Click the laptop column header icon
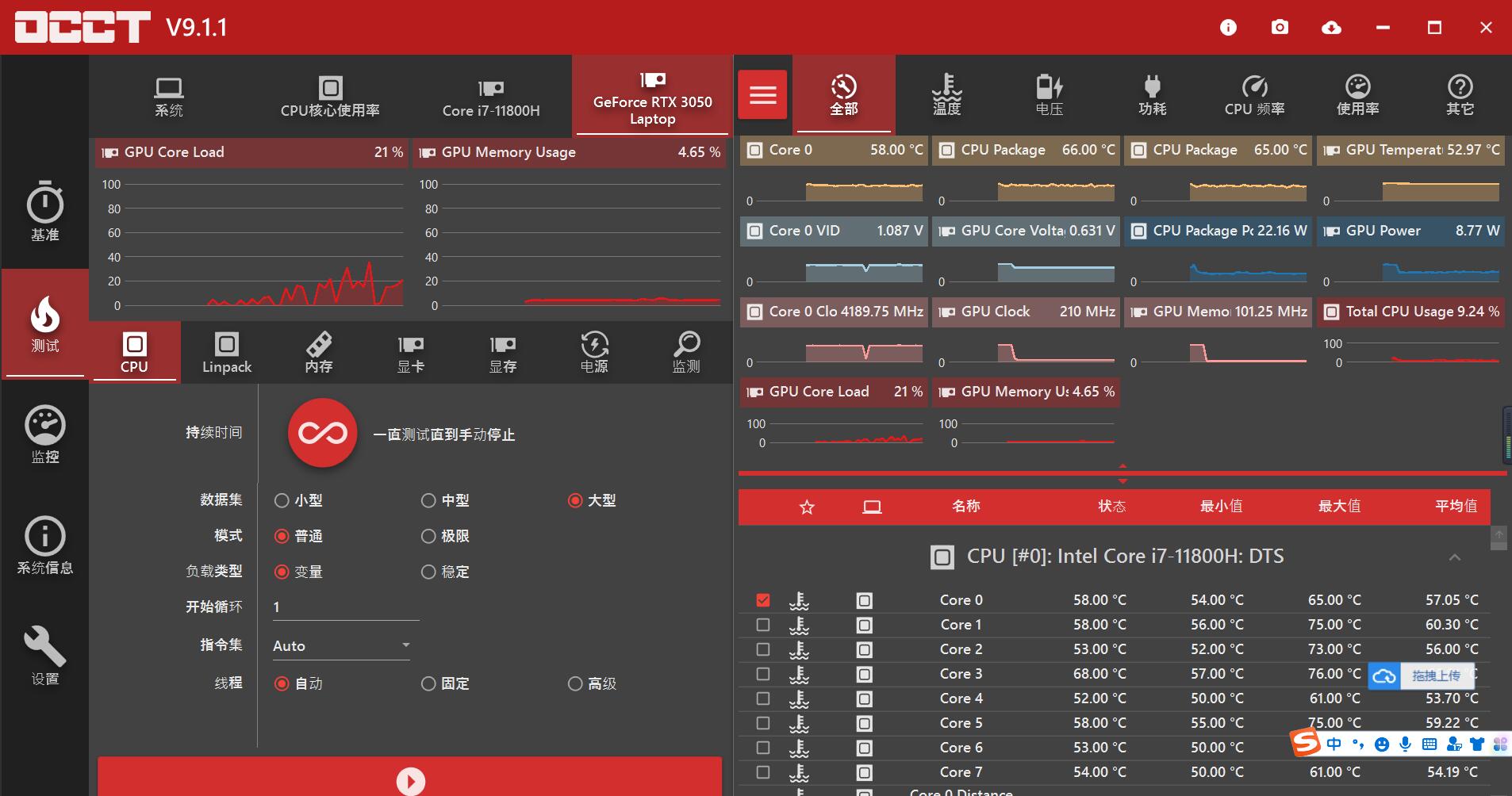The width and height of the screenshot is (1512, 796). 872,507
